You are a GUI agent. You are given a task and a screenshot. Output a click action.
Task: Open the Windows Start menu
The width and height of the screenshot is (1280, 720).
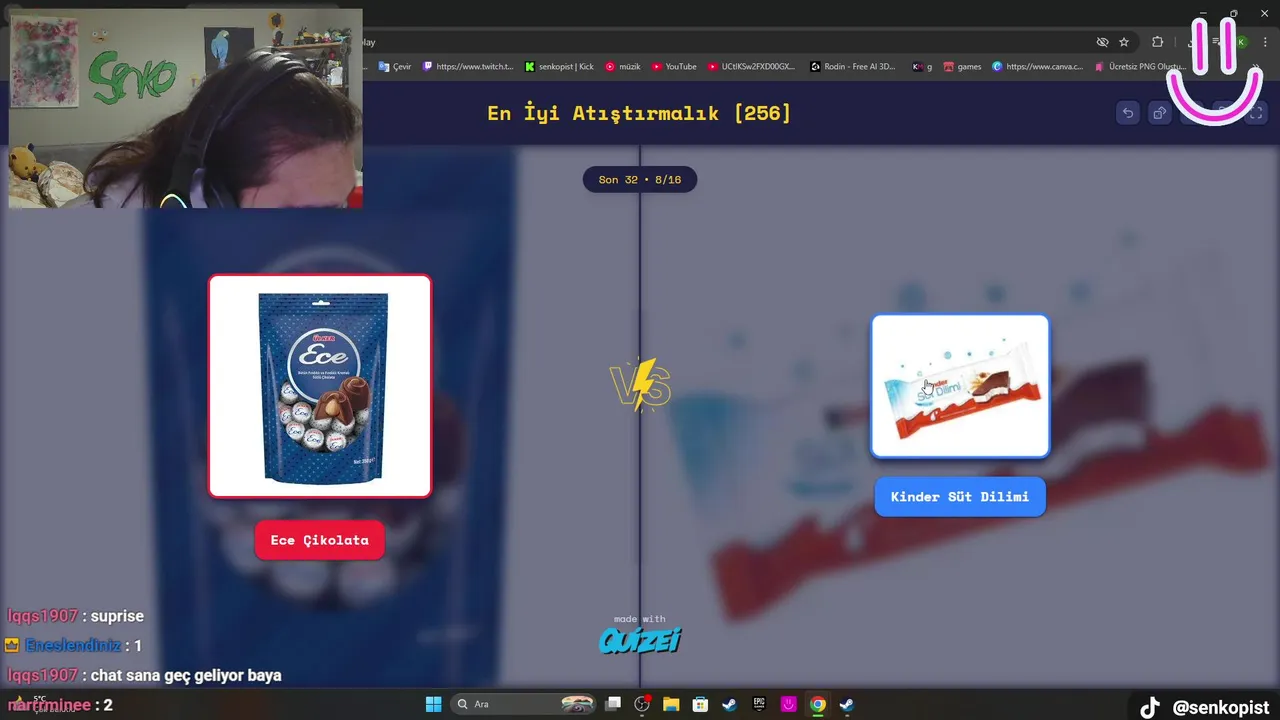click(x=433, y=704)
